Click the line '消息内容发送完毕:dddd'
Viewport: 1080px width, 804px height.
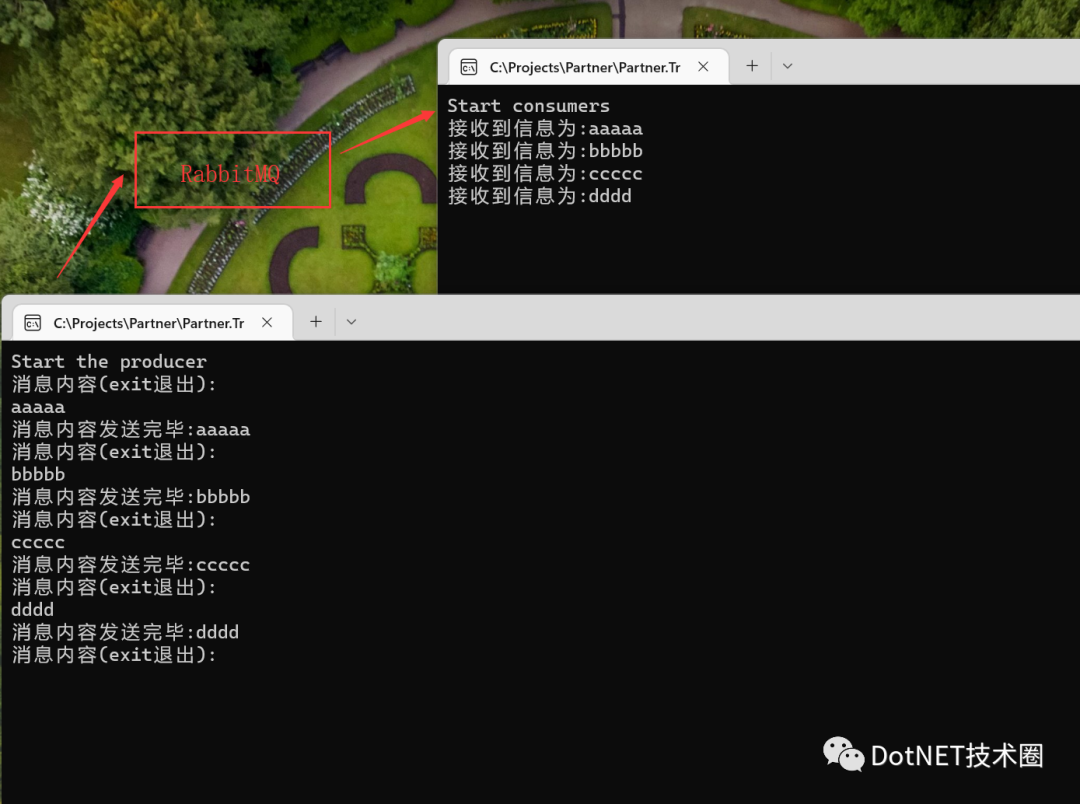125,632
